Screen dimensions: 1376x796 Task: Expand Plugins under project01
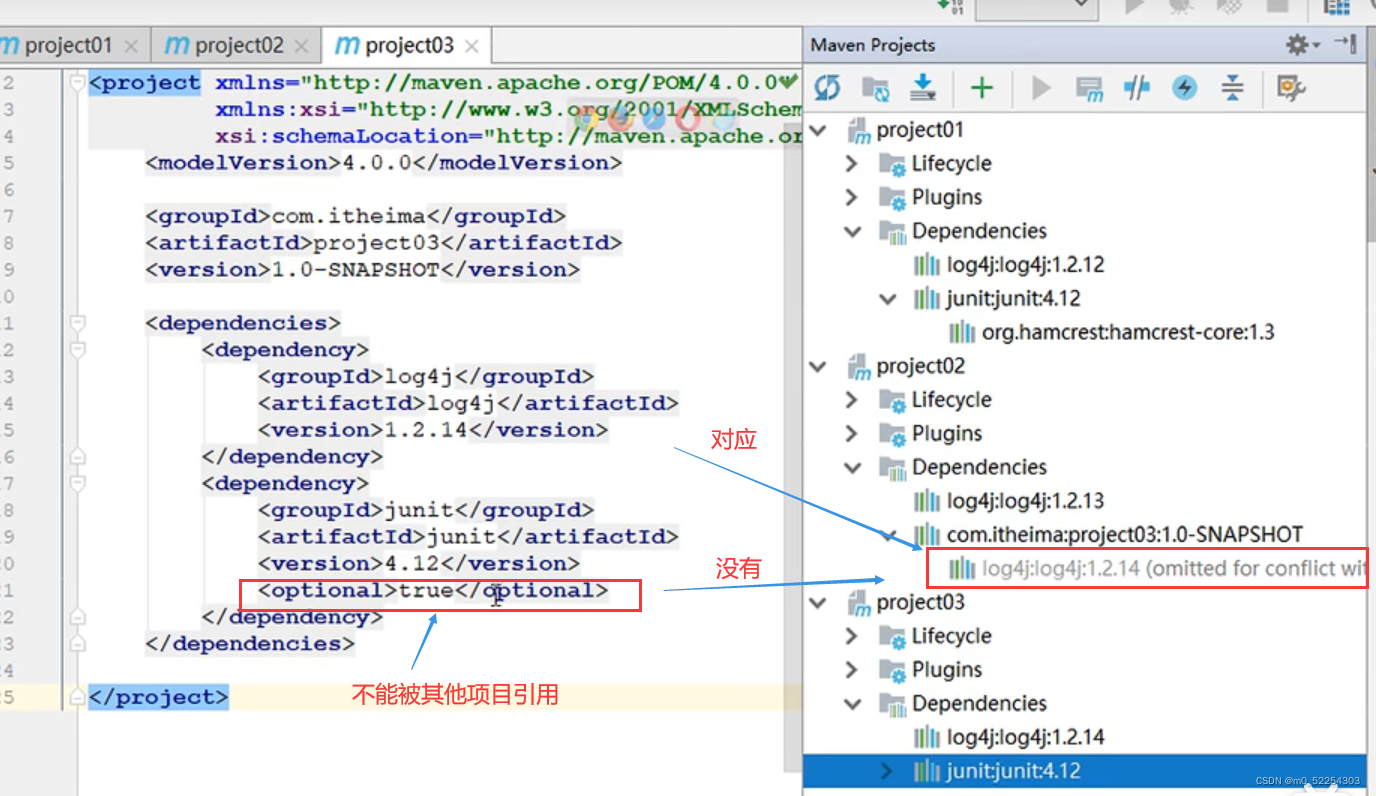[852, 198]
